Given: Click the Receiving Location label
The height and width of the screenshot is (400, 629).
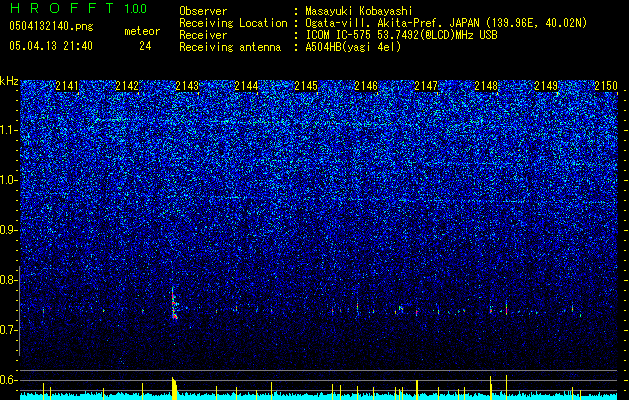Looking at the screenshot, I should coord(233,23).
